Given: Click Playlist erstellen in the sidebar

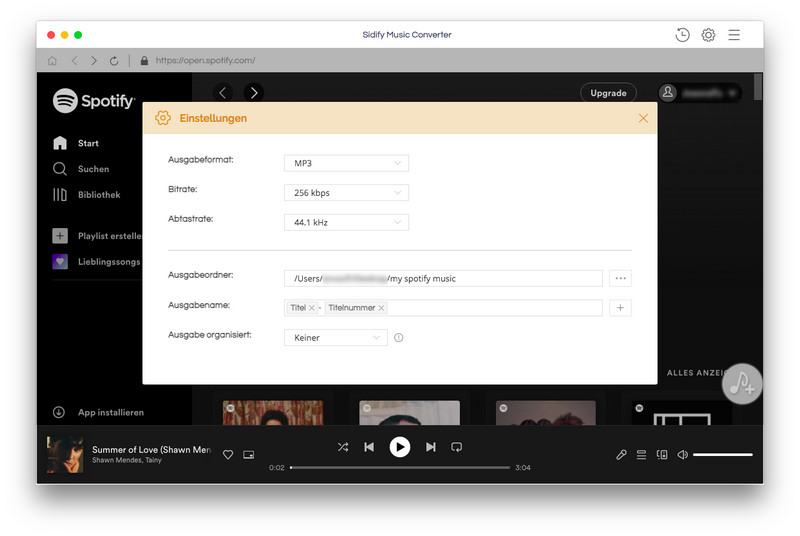Looking at the screenshot, I should 97,236.
